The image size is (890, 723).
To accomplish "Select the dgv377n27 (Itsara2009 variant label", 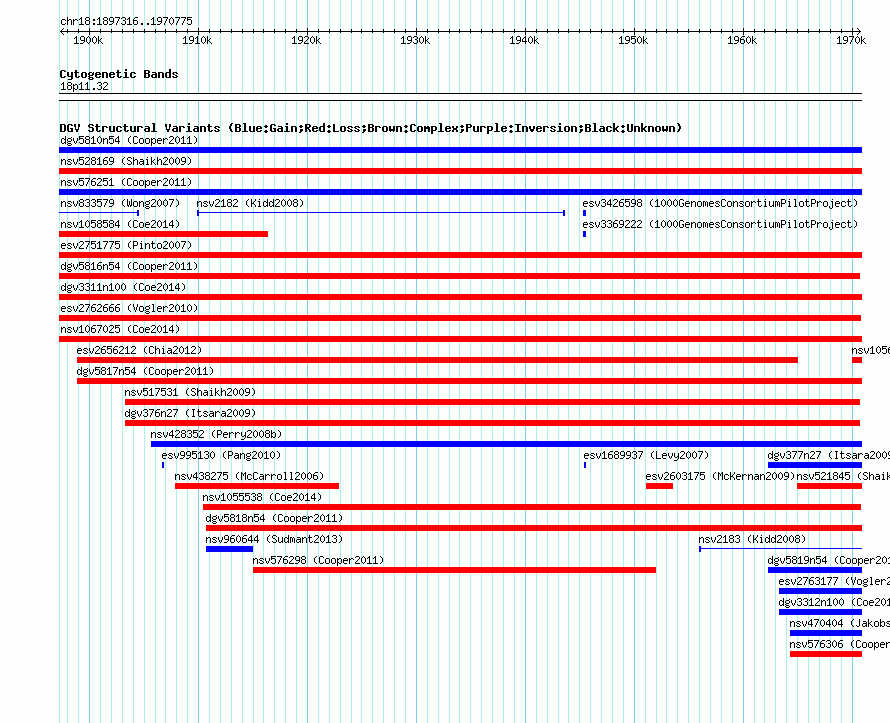I will tap(828, 455).
